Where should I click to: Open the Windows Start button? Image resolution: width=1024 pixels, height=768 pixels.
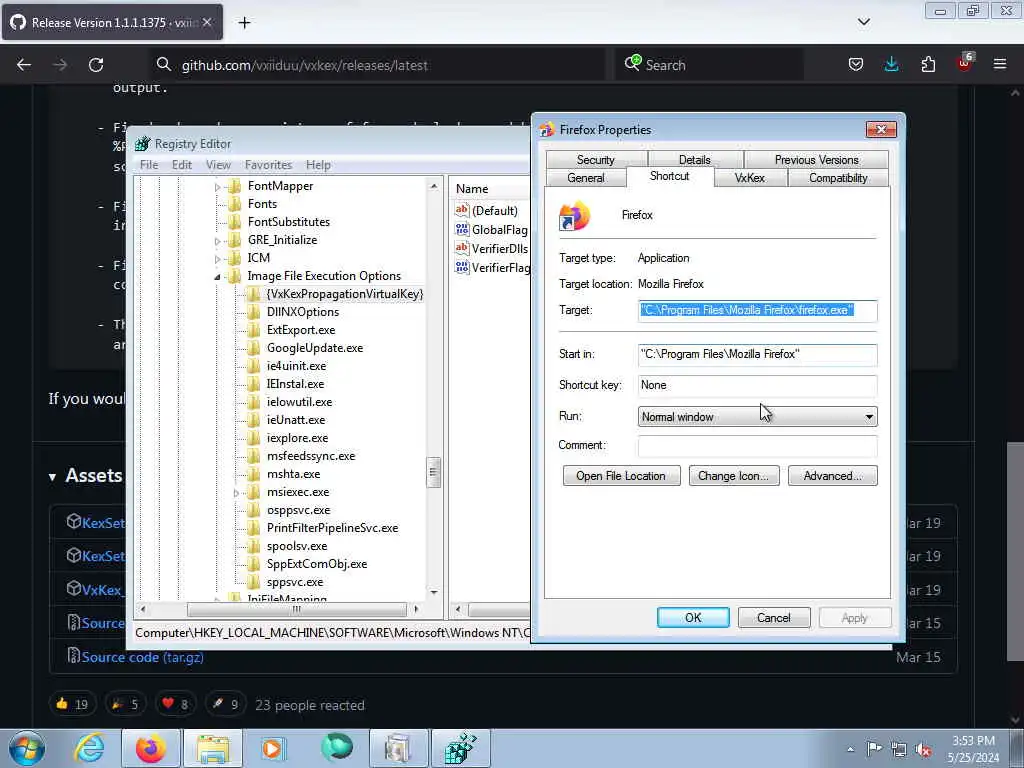click(x=27, y=748)
